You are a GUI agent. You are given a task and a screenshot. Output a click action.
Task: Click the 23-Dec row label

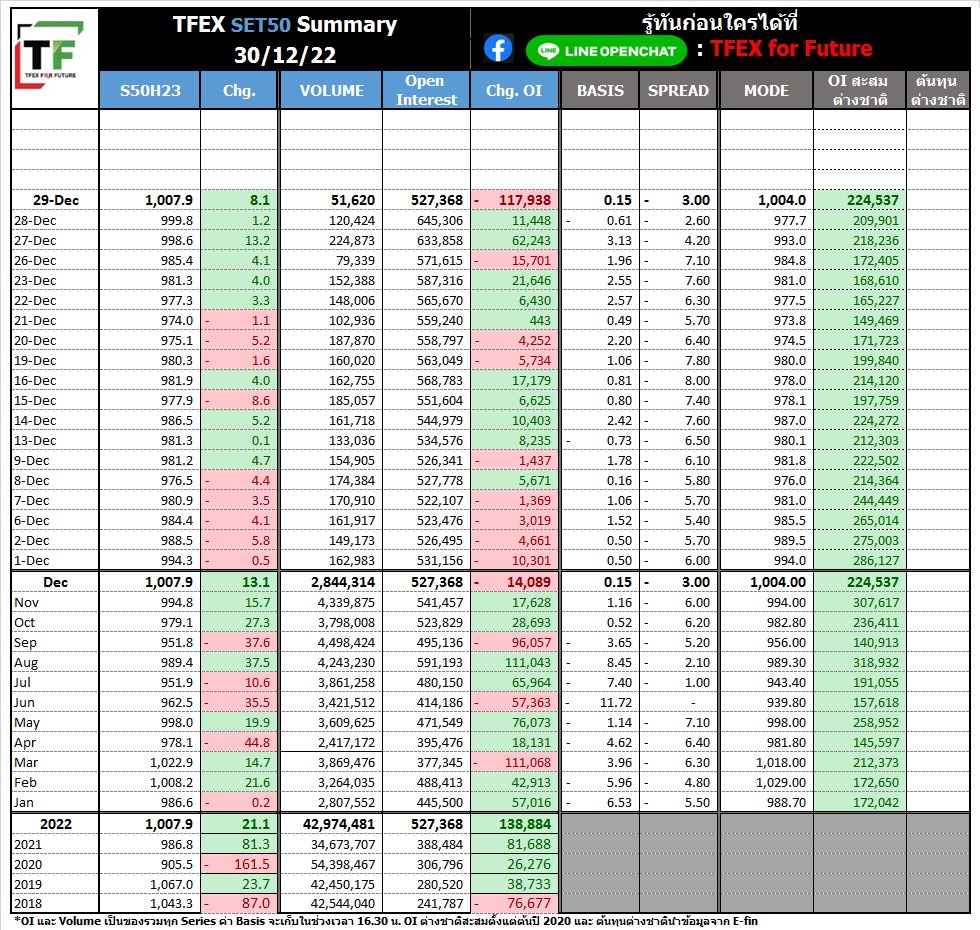35,281
